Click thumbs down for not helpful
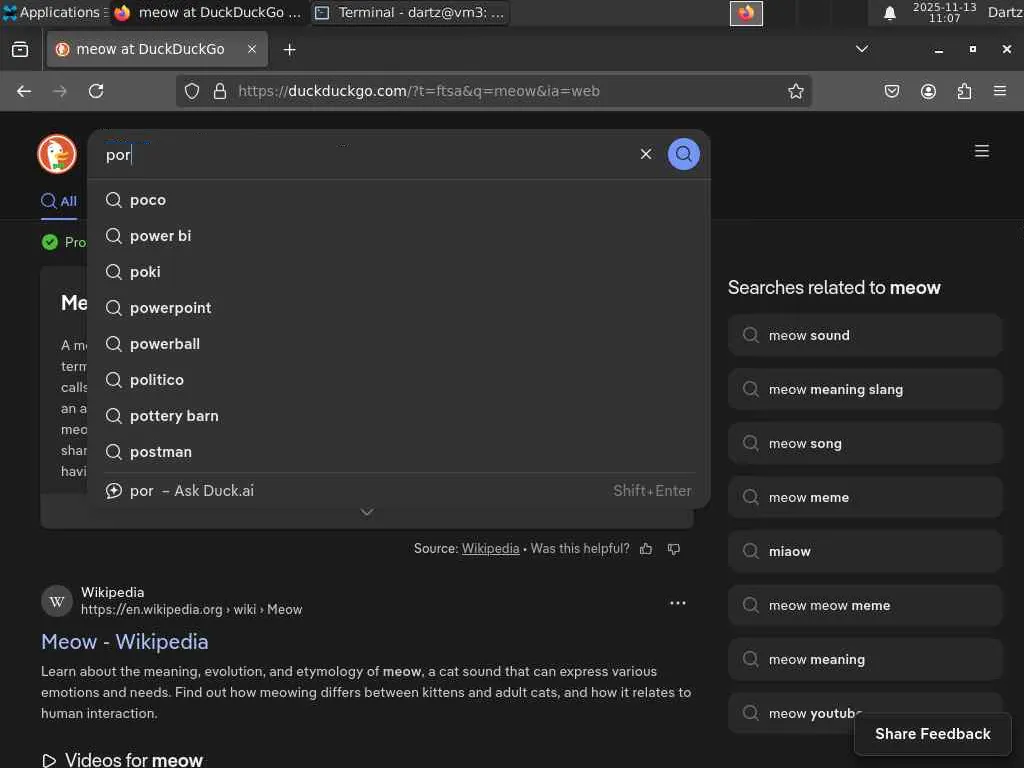1024x768 pixels. (674, 549)
